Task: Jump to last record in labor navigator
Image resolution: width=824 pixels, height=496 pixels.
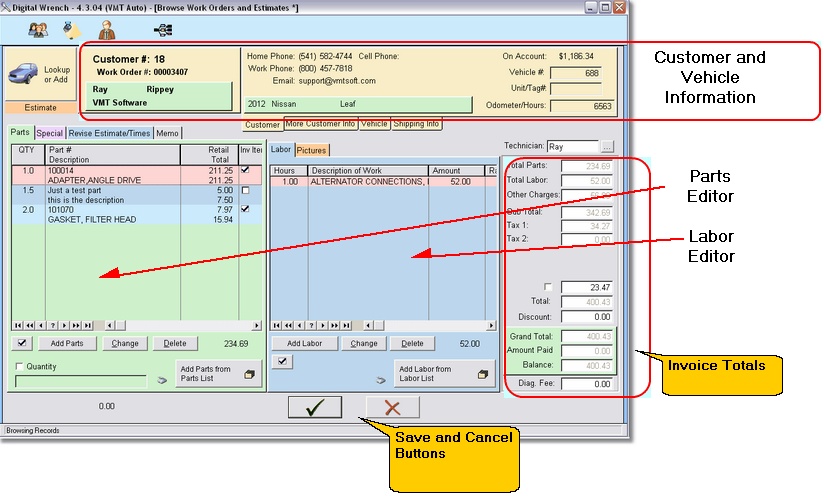Action: click(346, 326)
